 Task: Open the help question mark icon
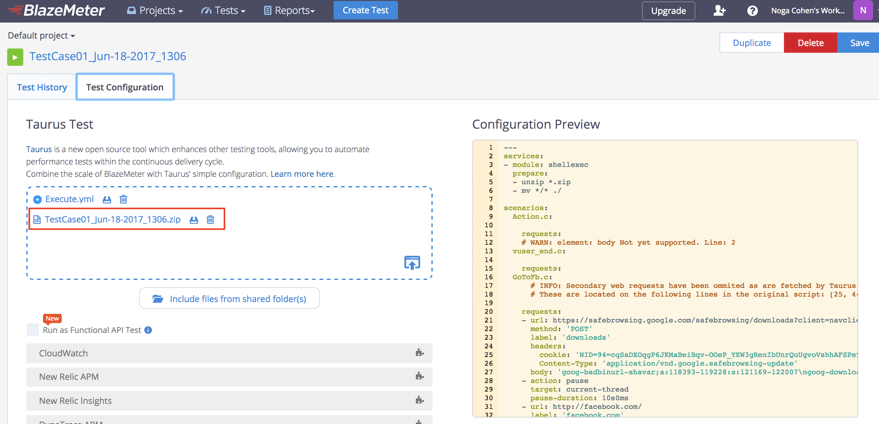click(x=752, y=11)
